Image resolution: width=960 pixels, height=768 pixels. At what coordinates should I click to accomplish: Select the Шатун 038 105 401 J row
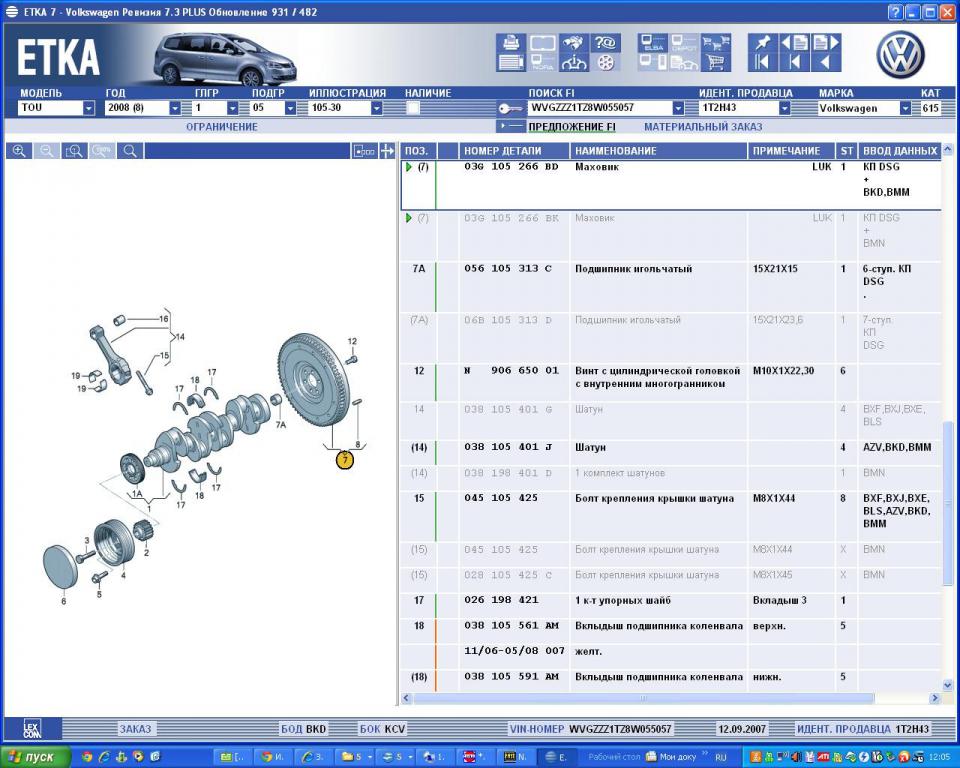pos(670,453)
